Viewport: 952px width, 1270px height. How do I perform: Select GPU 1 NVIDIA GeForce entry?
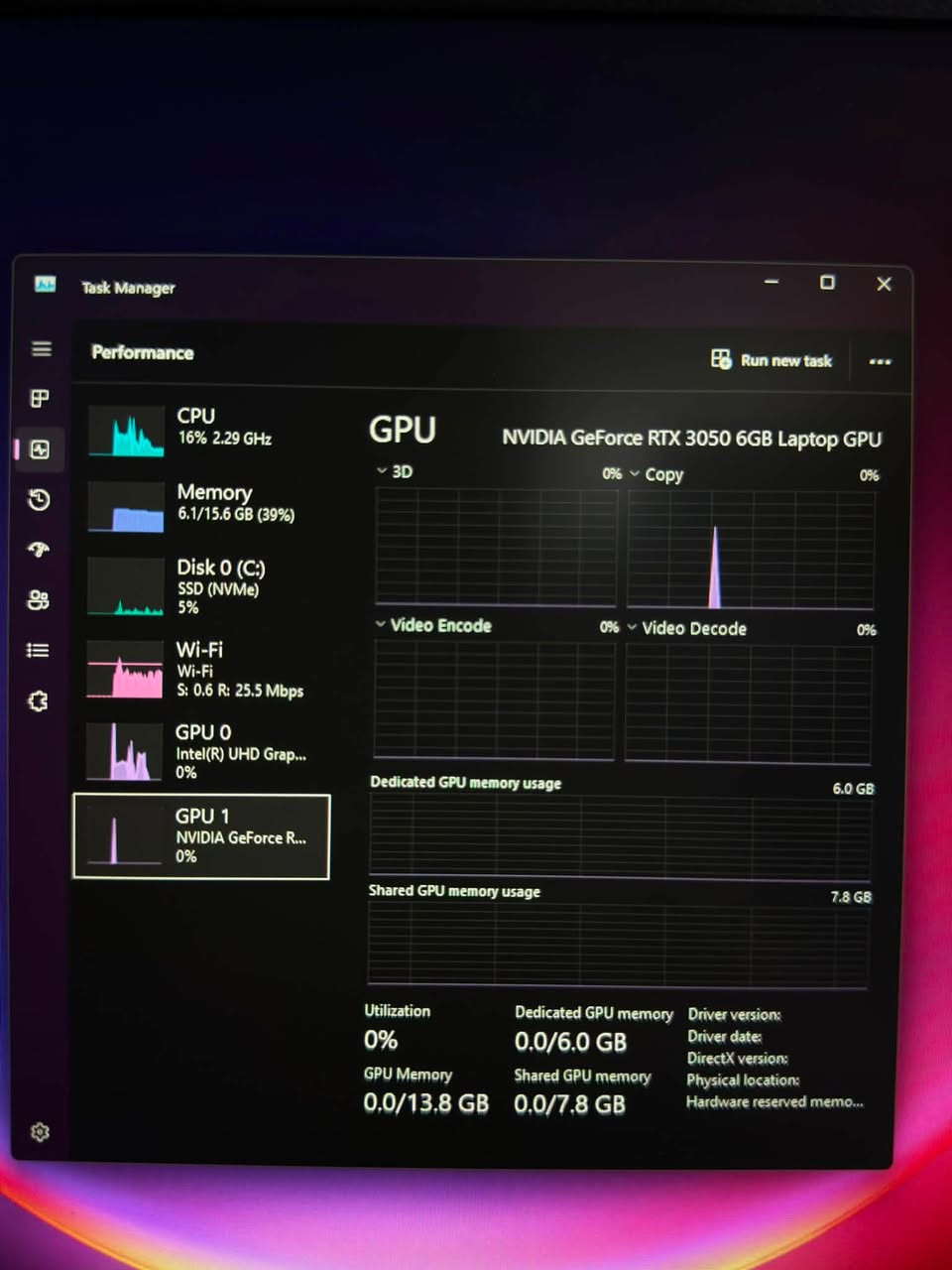pos(201,836)
